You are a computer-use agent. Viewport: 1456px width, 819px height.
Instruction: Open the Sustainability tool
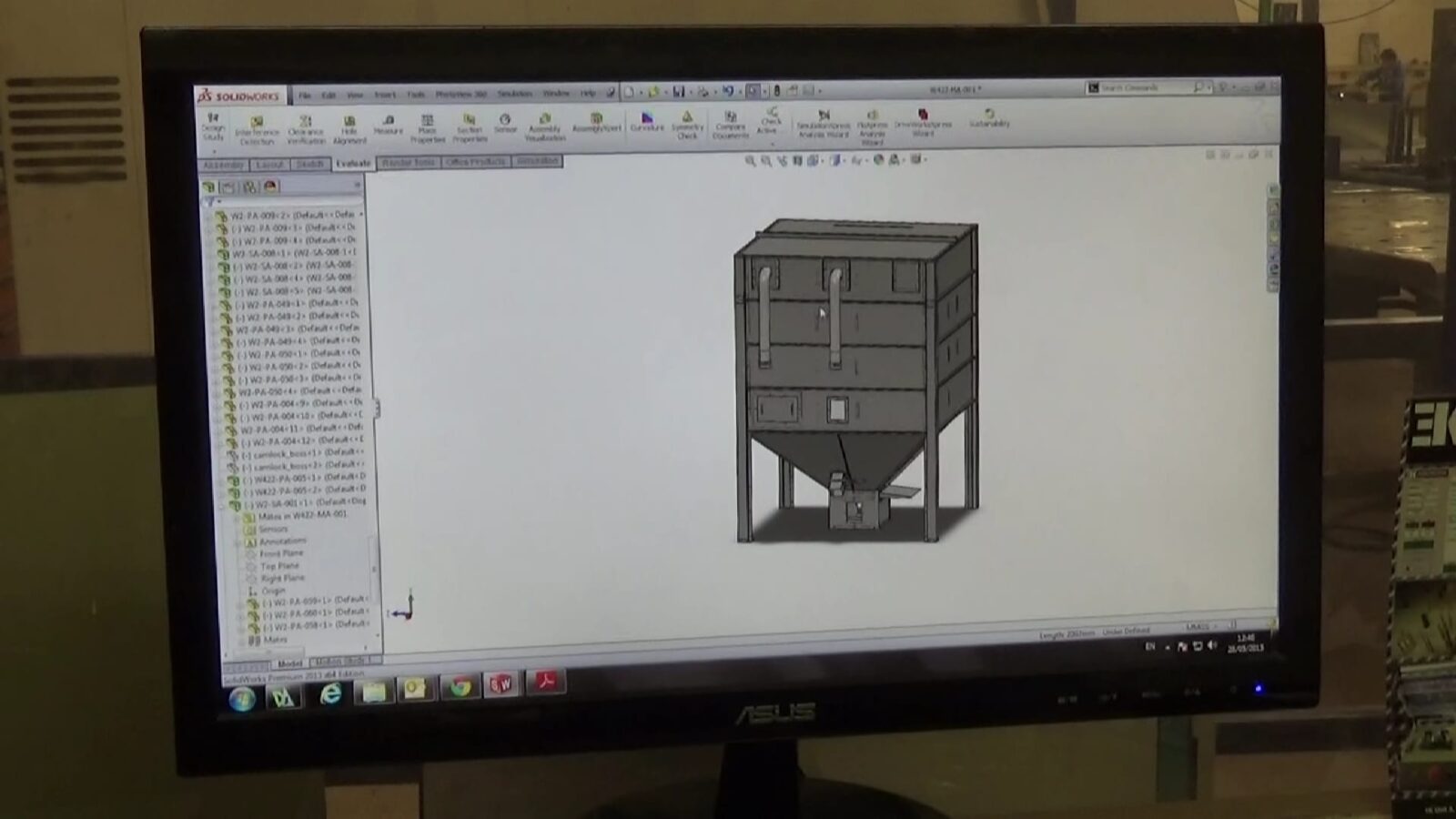pyautogui.click(x=989, y=118)
